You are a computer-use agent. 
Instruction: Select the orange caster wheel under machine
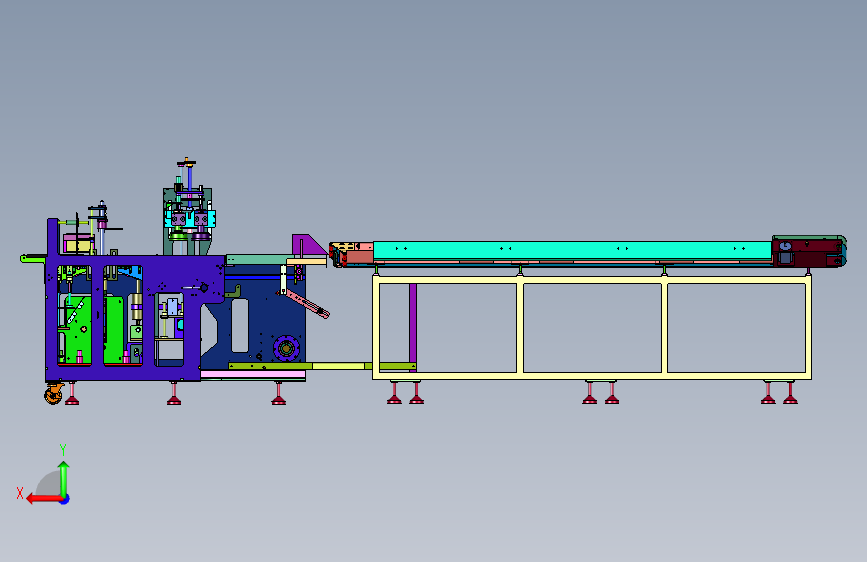pyautogui.click(x=54, y=394)
